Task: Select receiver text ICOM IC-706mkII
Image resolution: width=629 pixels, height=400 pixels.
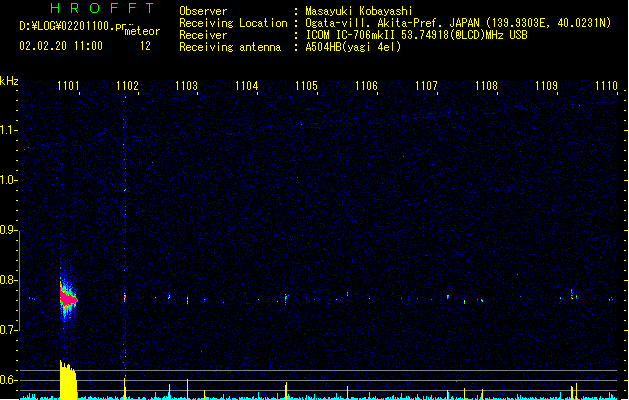Action: pyautogui.click(x=350, y=35)
